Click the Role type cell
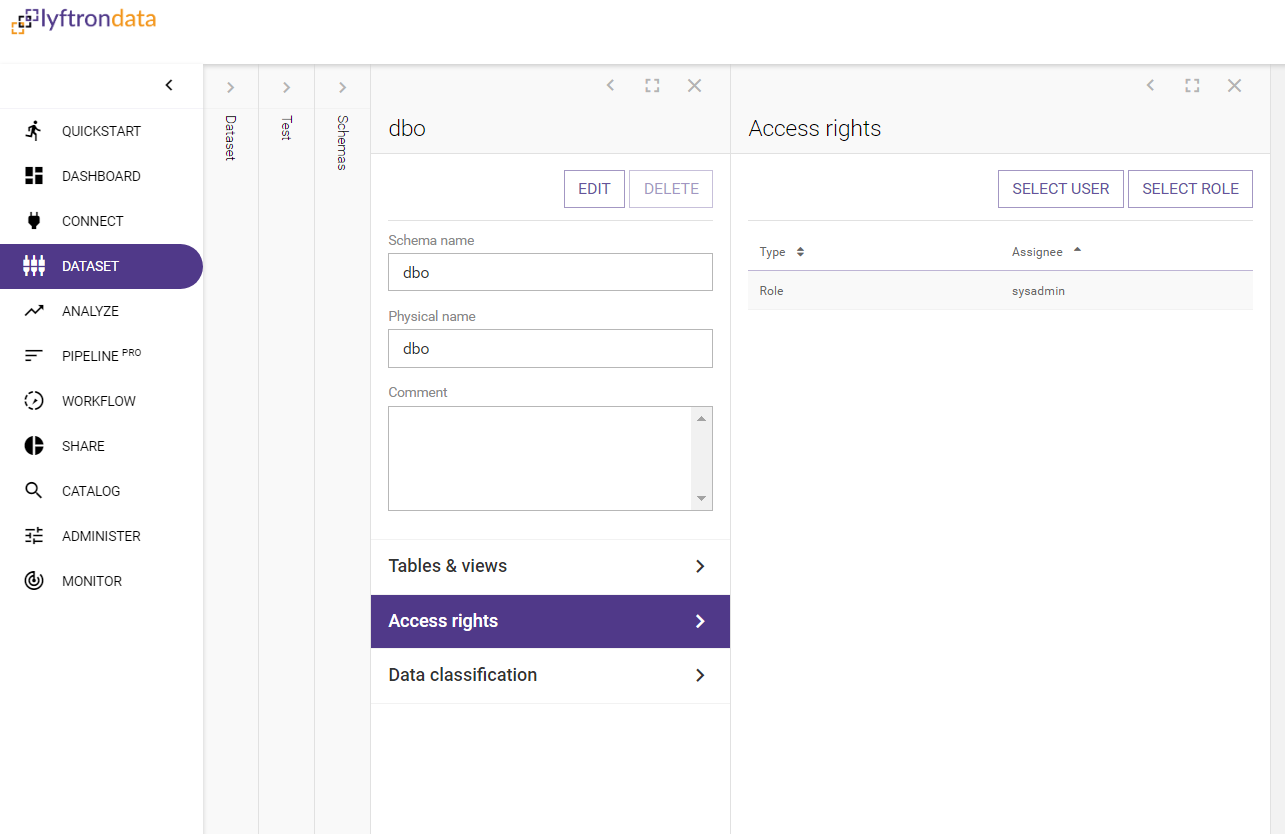 [x=771, y=291]
